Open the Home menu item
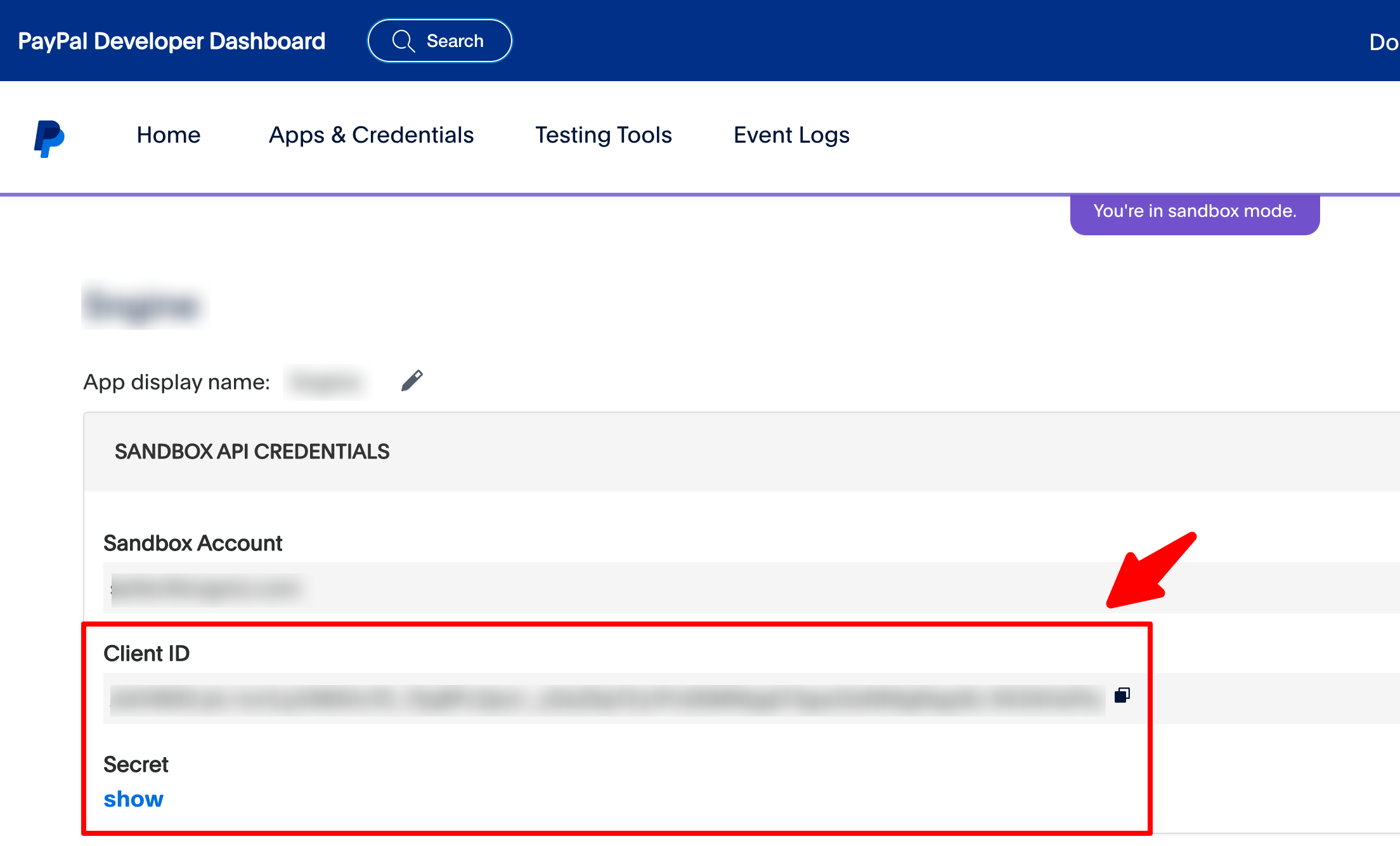1400x846 pixels. (169, 135)
